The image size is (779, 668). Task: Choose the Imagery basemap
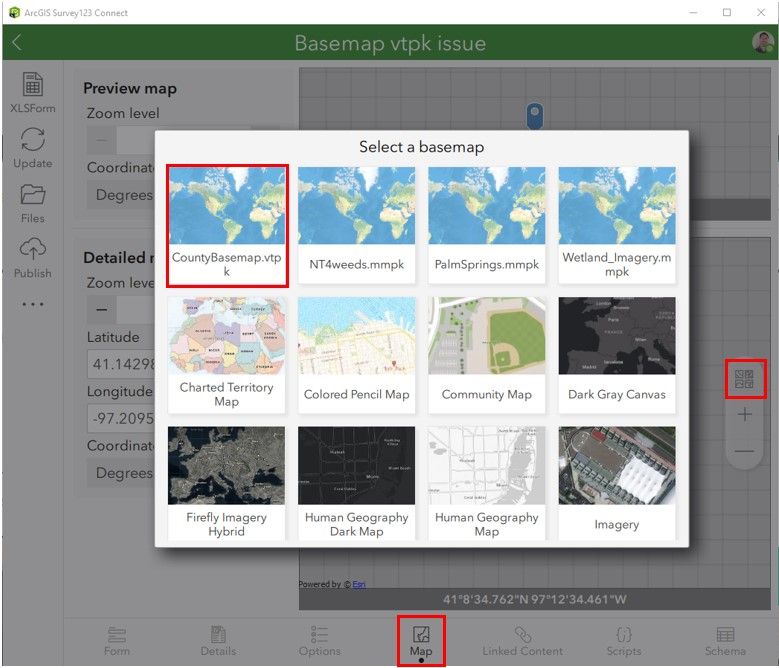[x=617, y=483]
